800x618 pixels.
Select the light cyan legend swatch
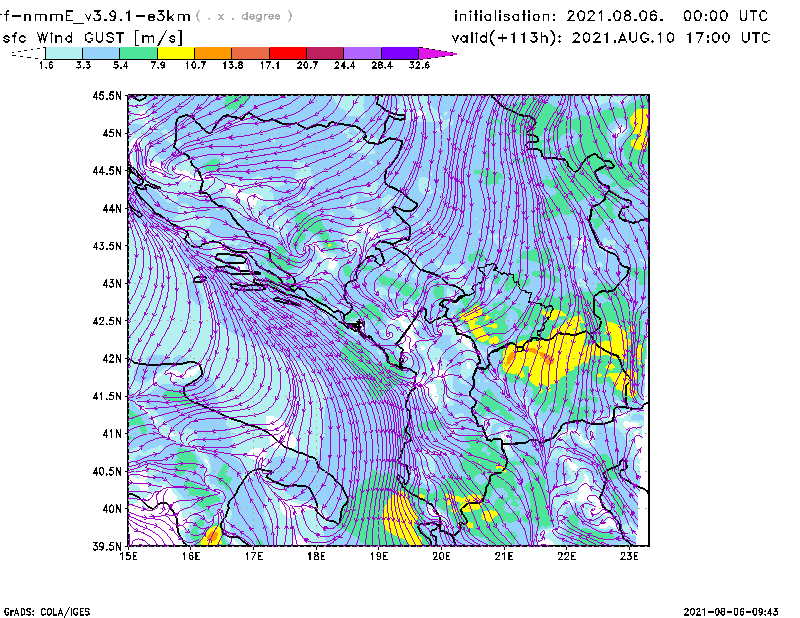coord(63,52)
